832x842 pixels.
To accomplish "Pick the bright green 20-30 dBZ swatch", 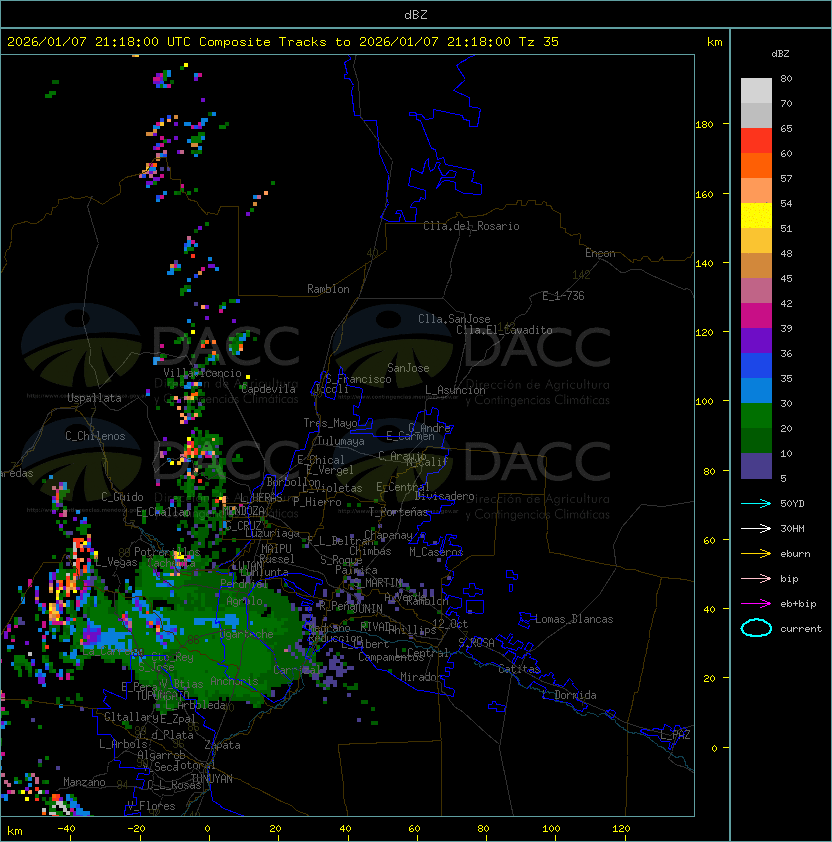I will [x=756, y=416].
